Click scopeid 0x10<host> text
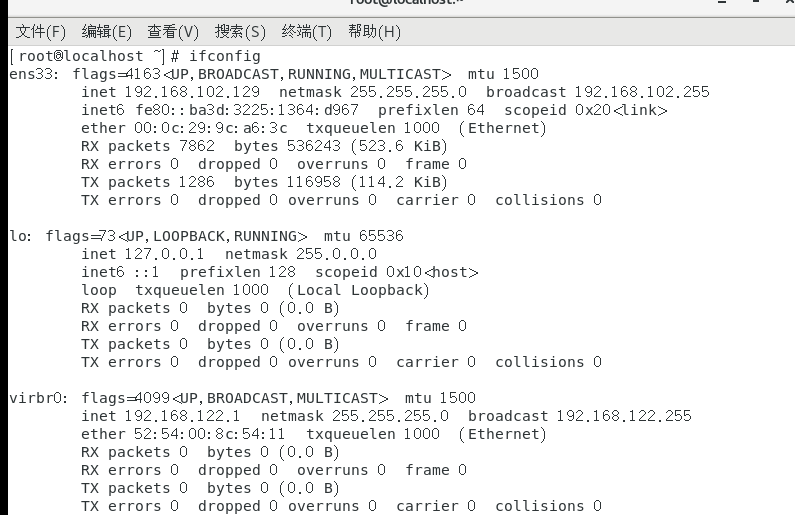This screenshot has width=795, height=515. click(396, 272)
